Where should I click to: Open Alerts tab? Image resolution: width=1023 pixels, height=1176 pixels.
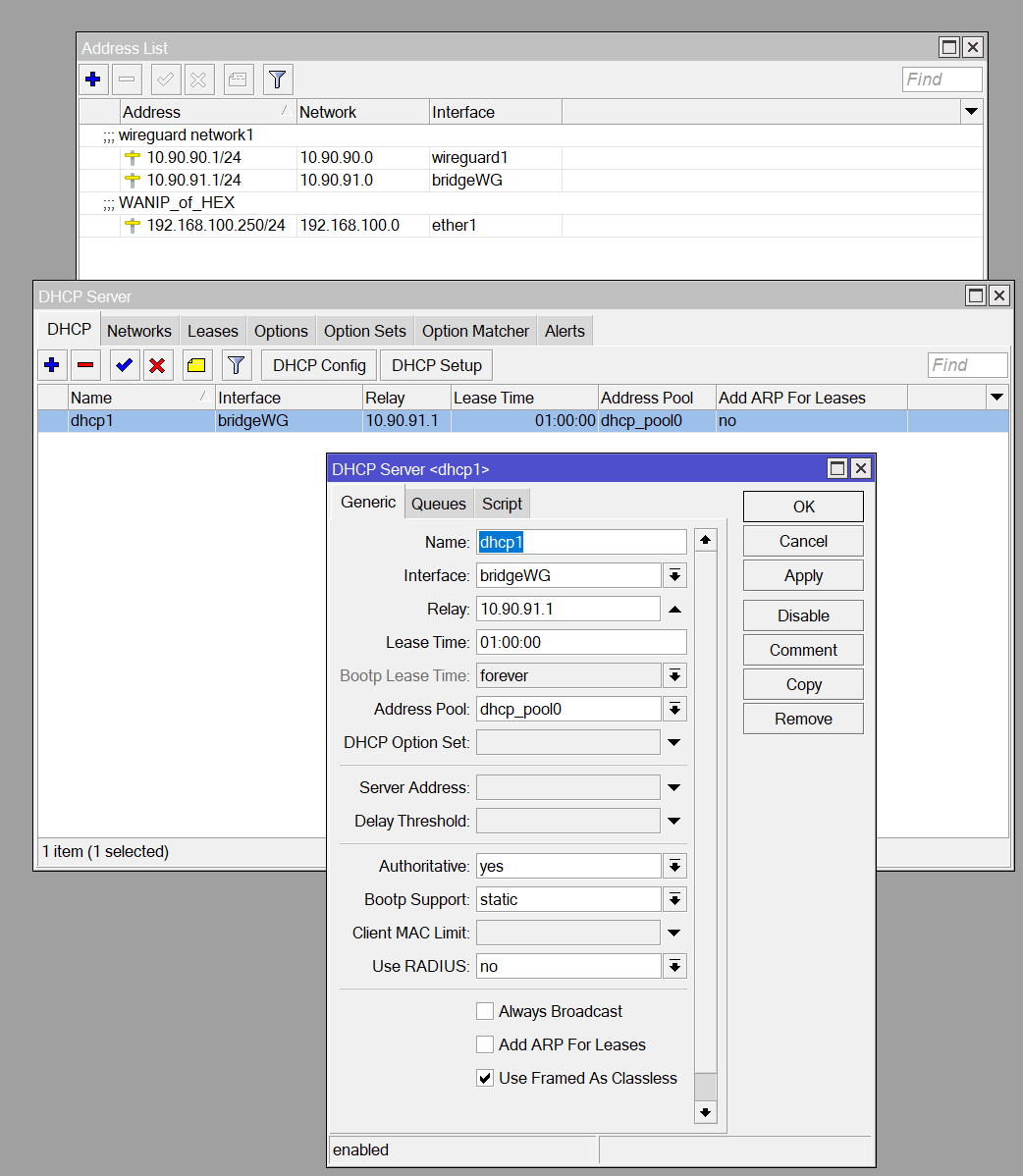tap(565, 331)
